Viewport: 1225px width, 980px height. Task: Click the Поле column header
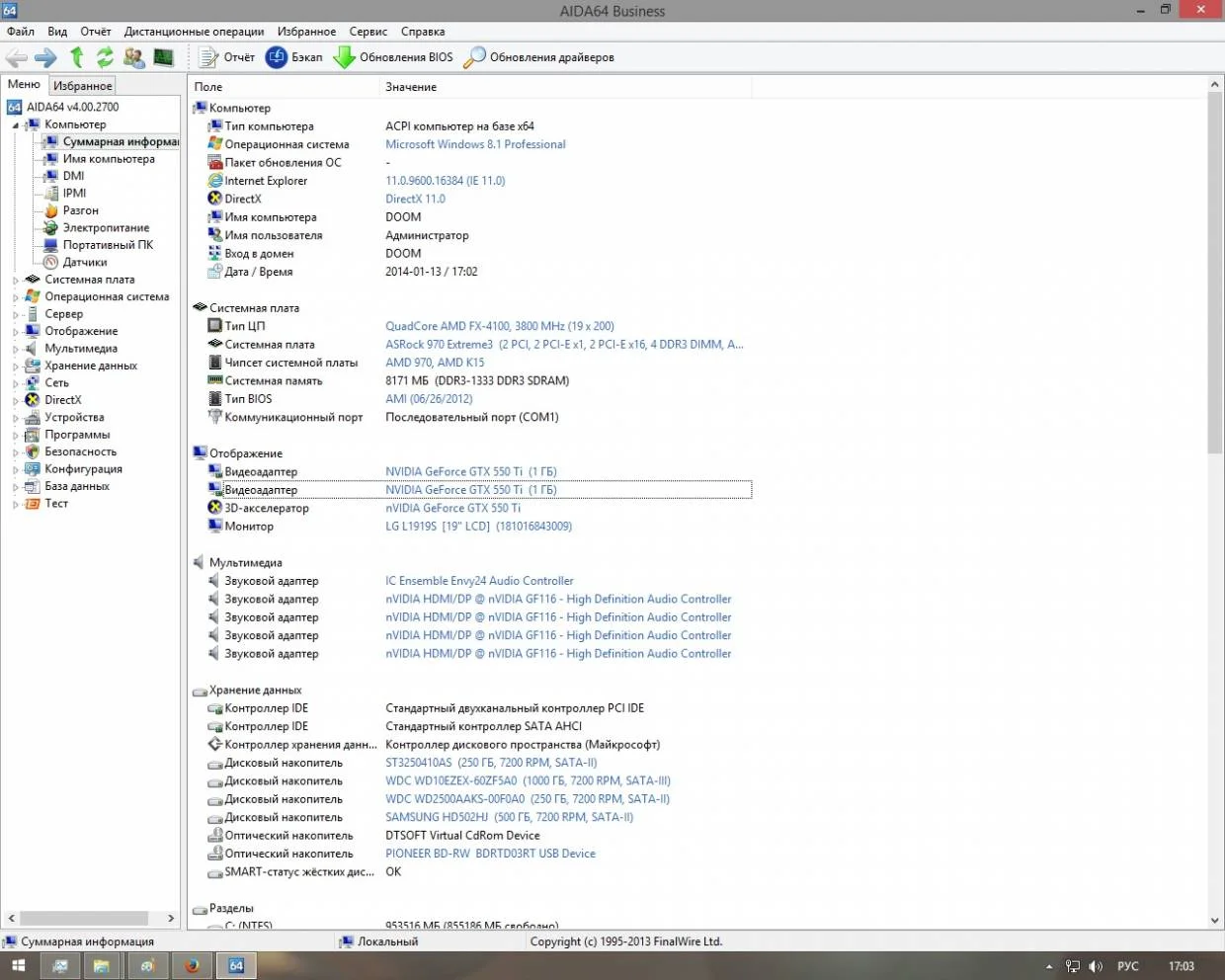tap(284, 87)
